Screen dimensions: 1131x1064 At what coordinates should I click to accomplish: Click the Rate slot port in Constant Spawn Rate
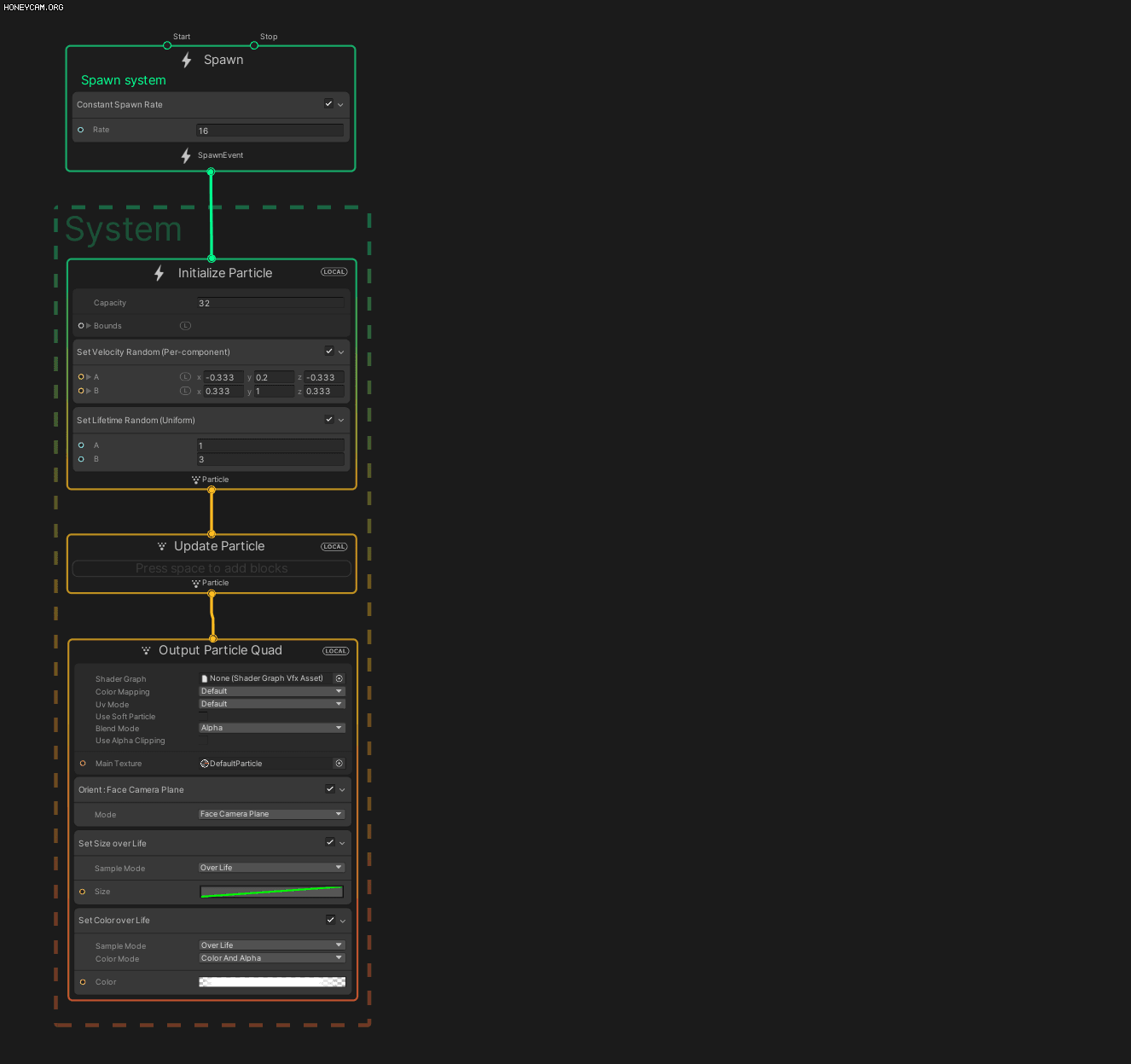click(81, 130)
